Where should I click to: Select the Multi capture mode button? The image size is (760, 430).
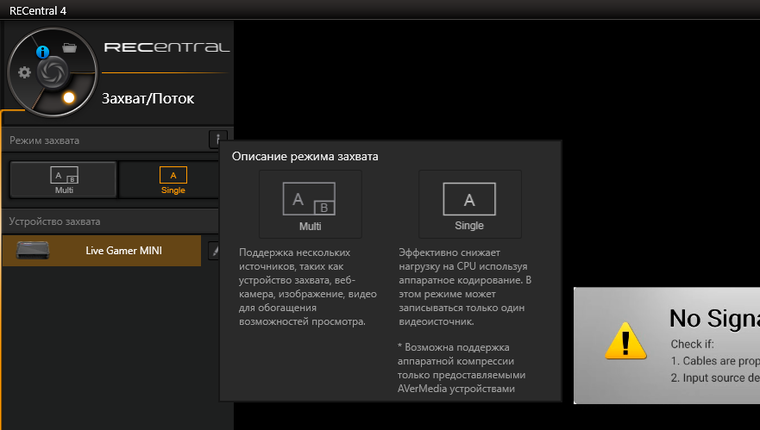(x=63, y=179)
